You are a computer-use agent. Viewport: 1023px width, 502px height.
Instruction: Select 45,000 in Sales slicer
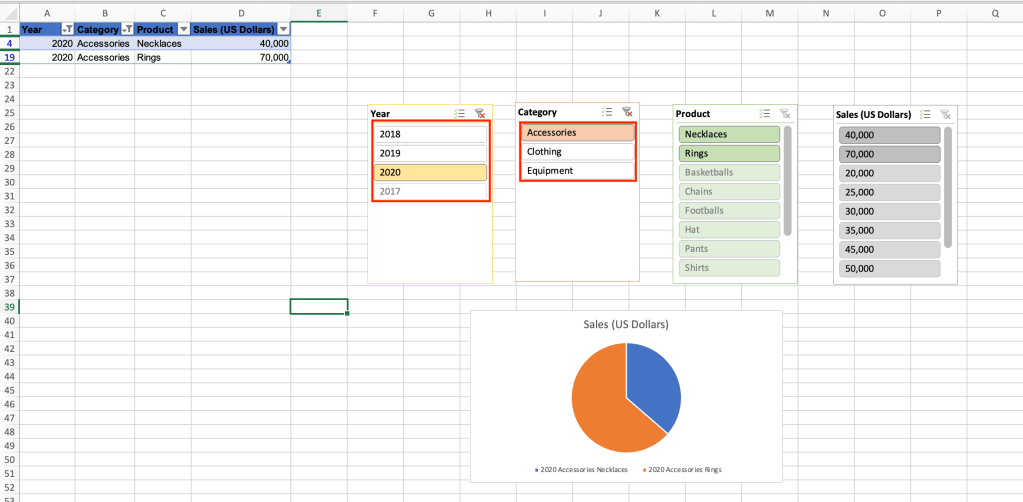click(890, 249)
